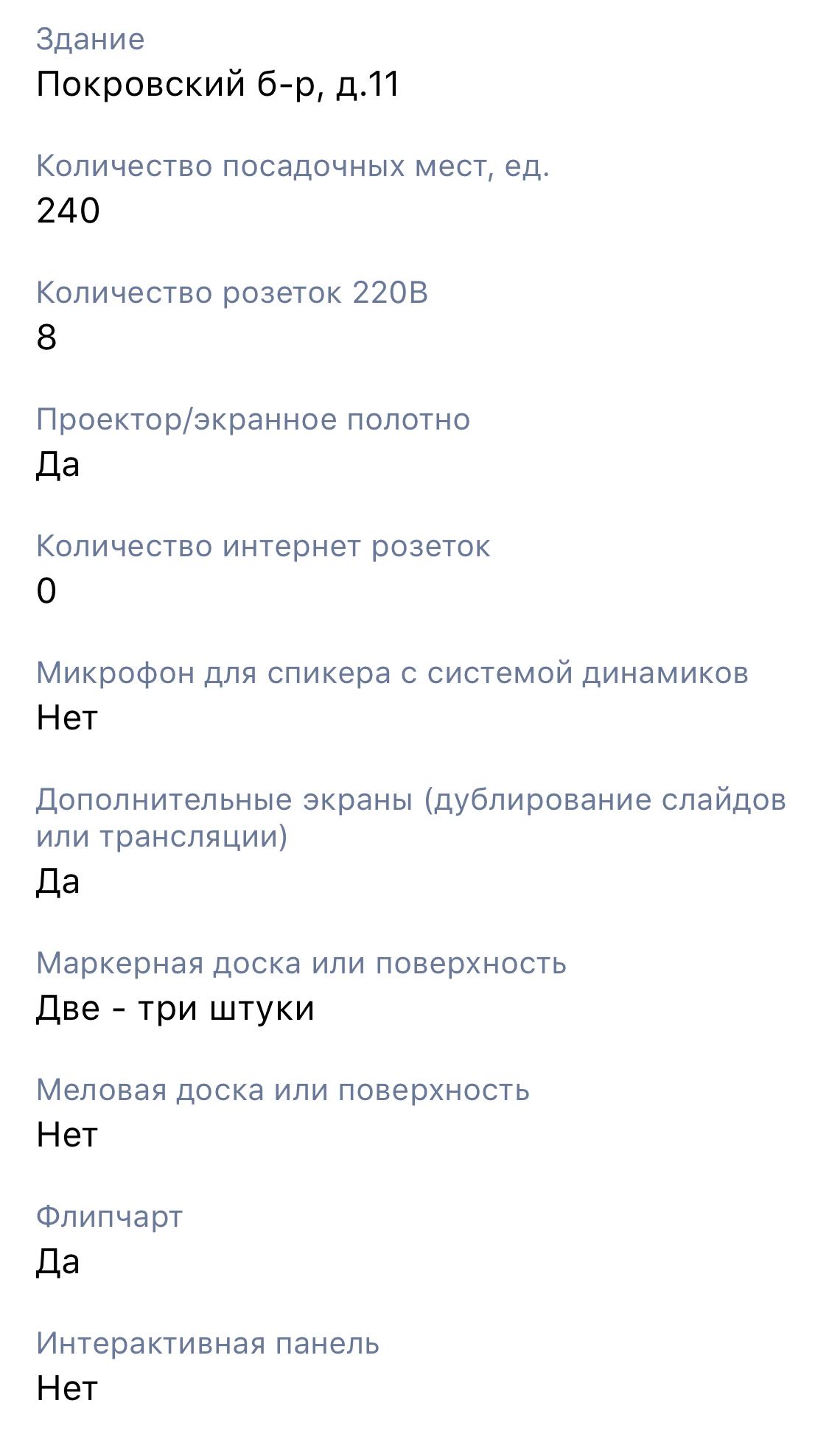Click the 'Дополнительные экраны' label

click(410, 818)
